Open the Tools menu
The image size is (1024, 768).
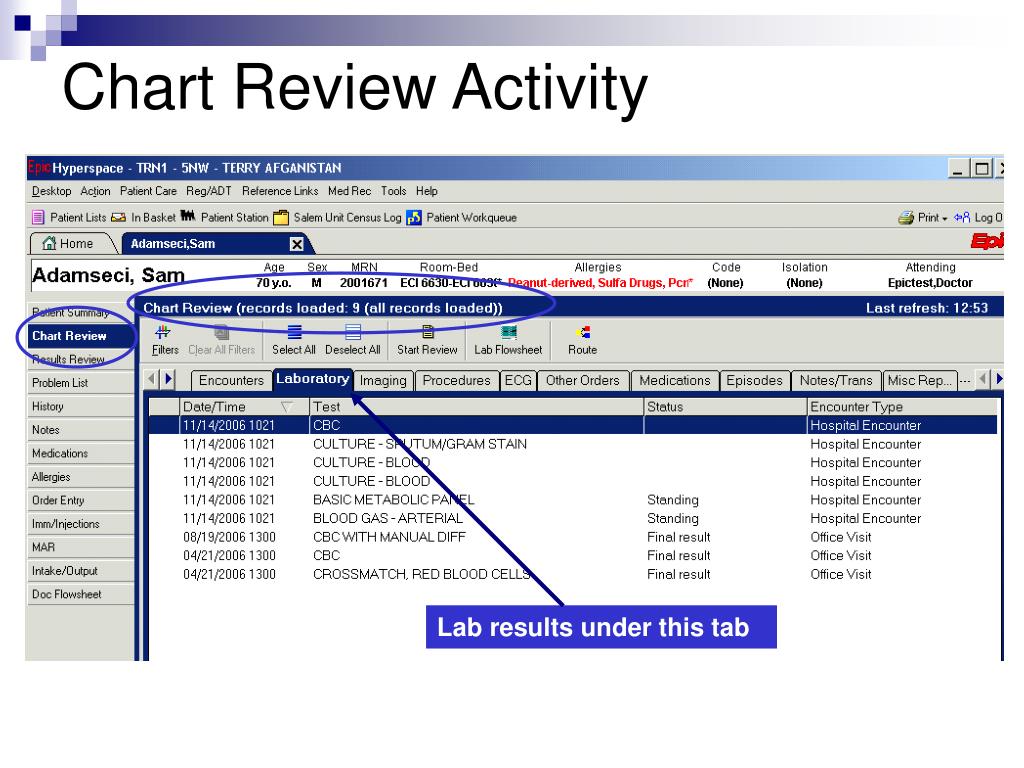coord(394,191)
